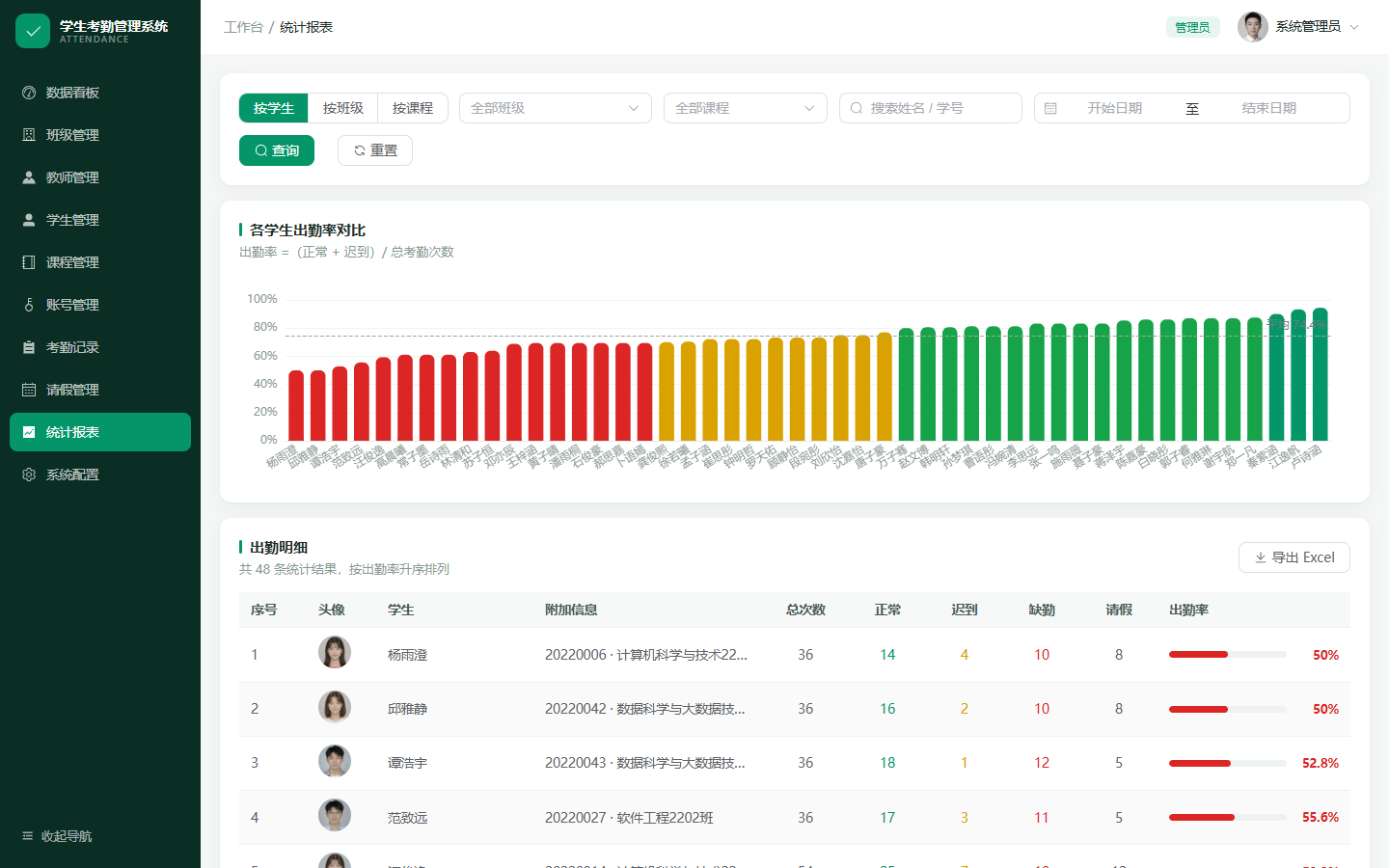The image size is (1389, 868).
Task: Expand the 全部班级 dropdown
Action: click(556, 108)
